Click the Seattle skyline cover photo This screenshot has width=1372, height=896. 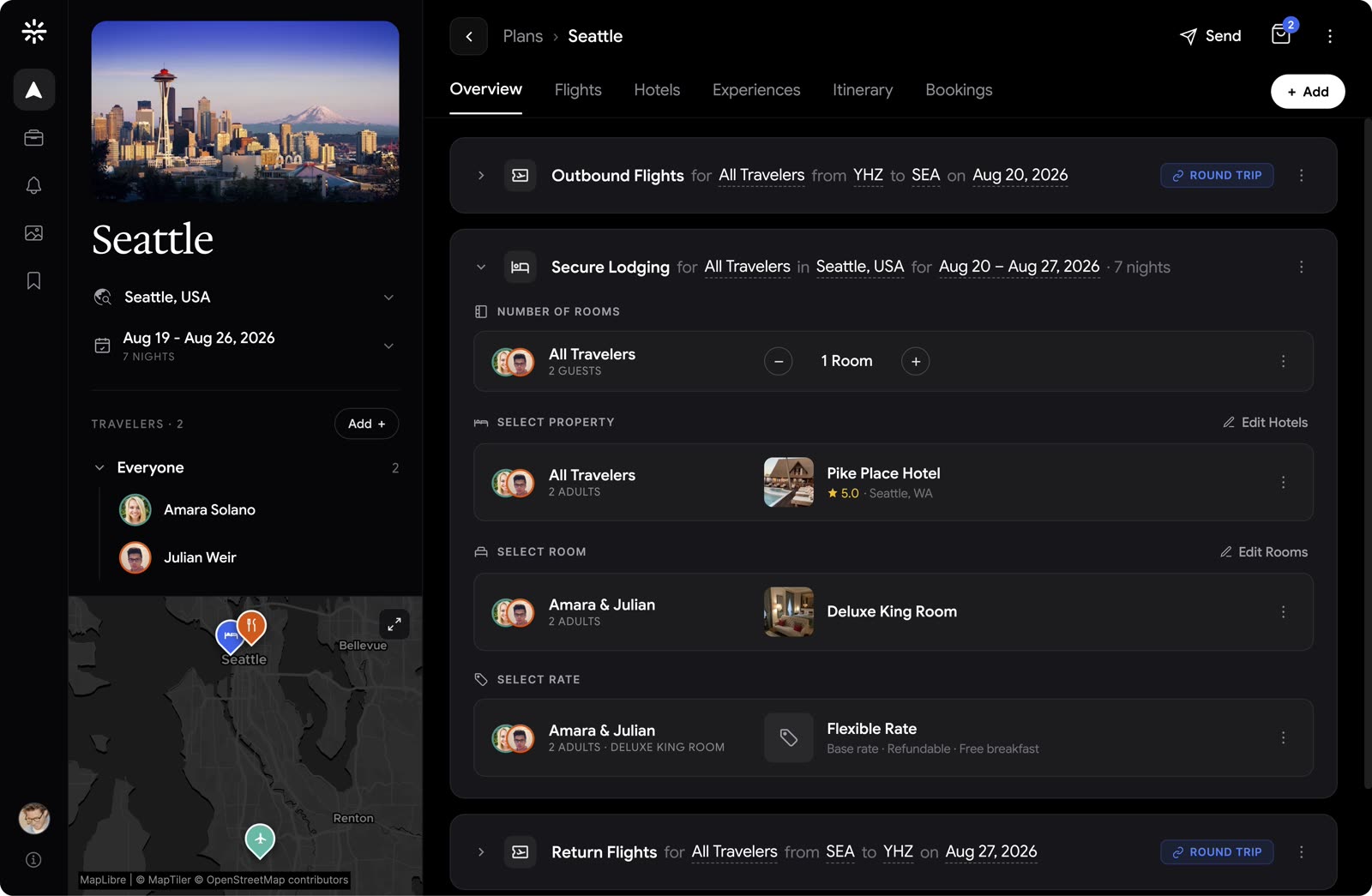[x=245, y=111]
